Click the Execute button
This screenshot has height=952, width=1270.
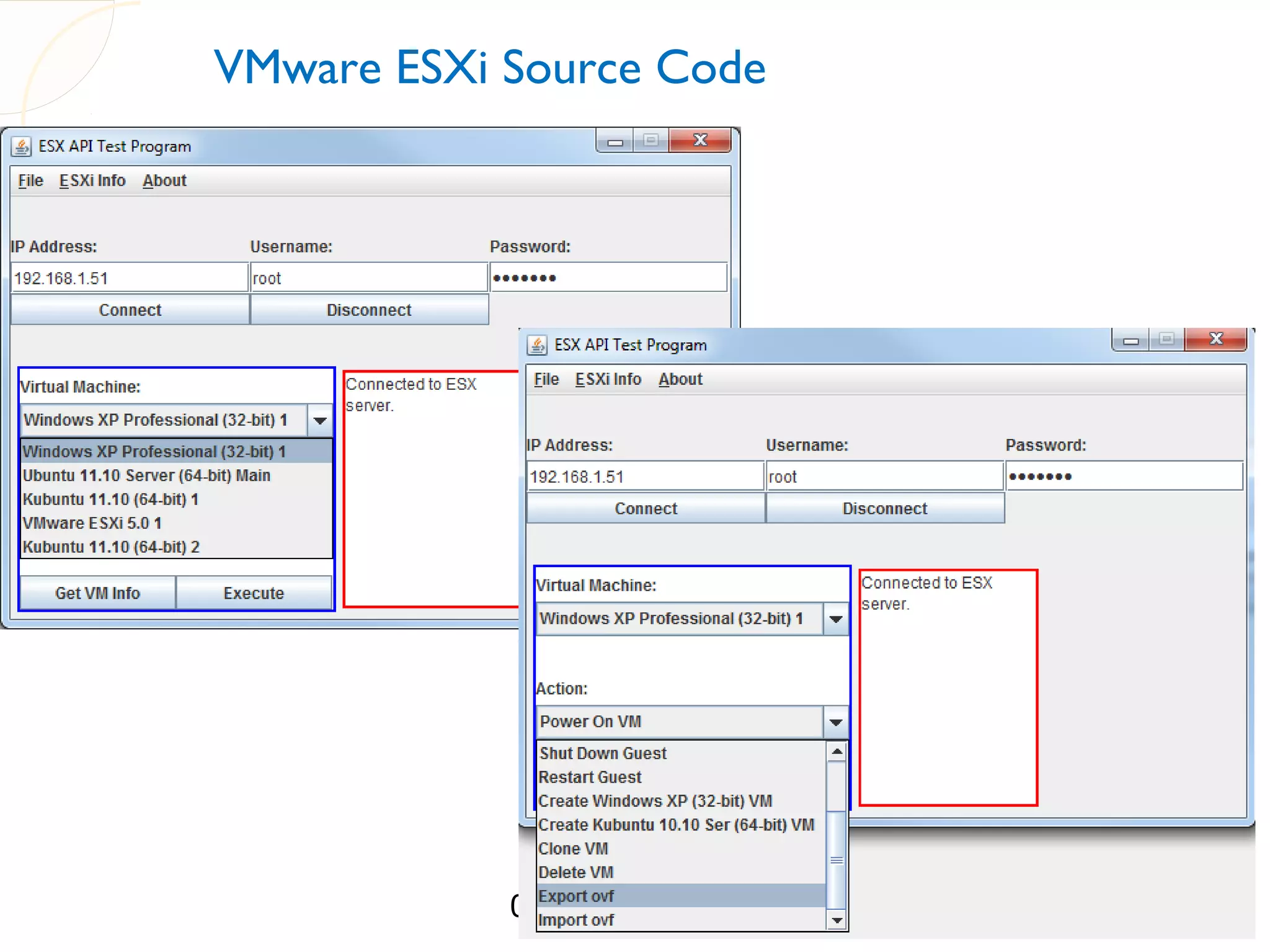[254, 593]
